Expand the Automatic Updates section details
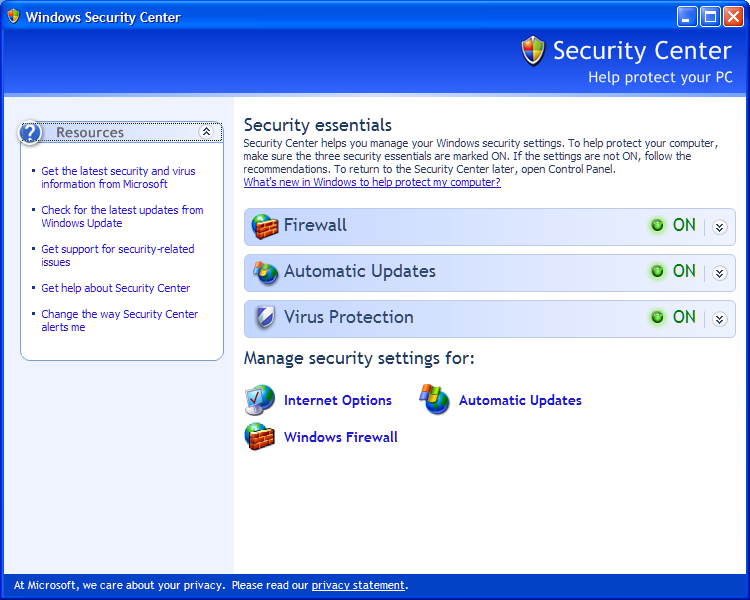 point(719,273)
